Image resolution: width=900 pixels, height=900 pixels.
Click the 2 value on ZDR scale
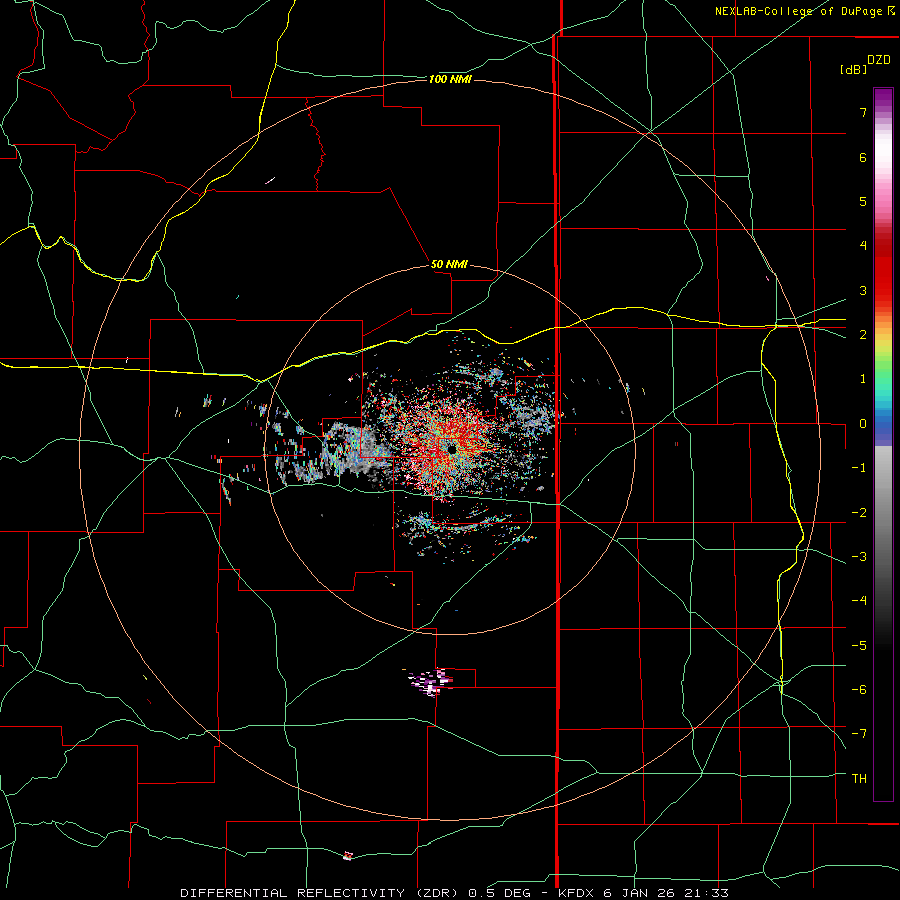pyautogui.click(x=863, y=335)
